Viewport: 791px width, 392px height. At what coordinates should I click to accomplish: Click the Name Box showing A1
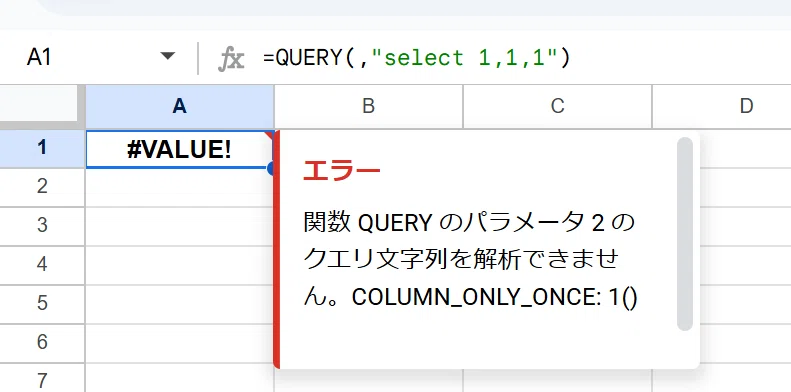coord(39,58)
